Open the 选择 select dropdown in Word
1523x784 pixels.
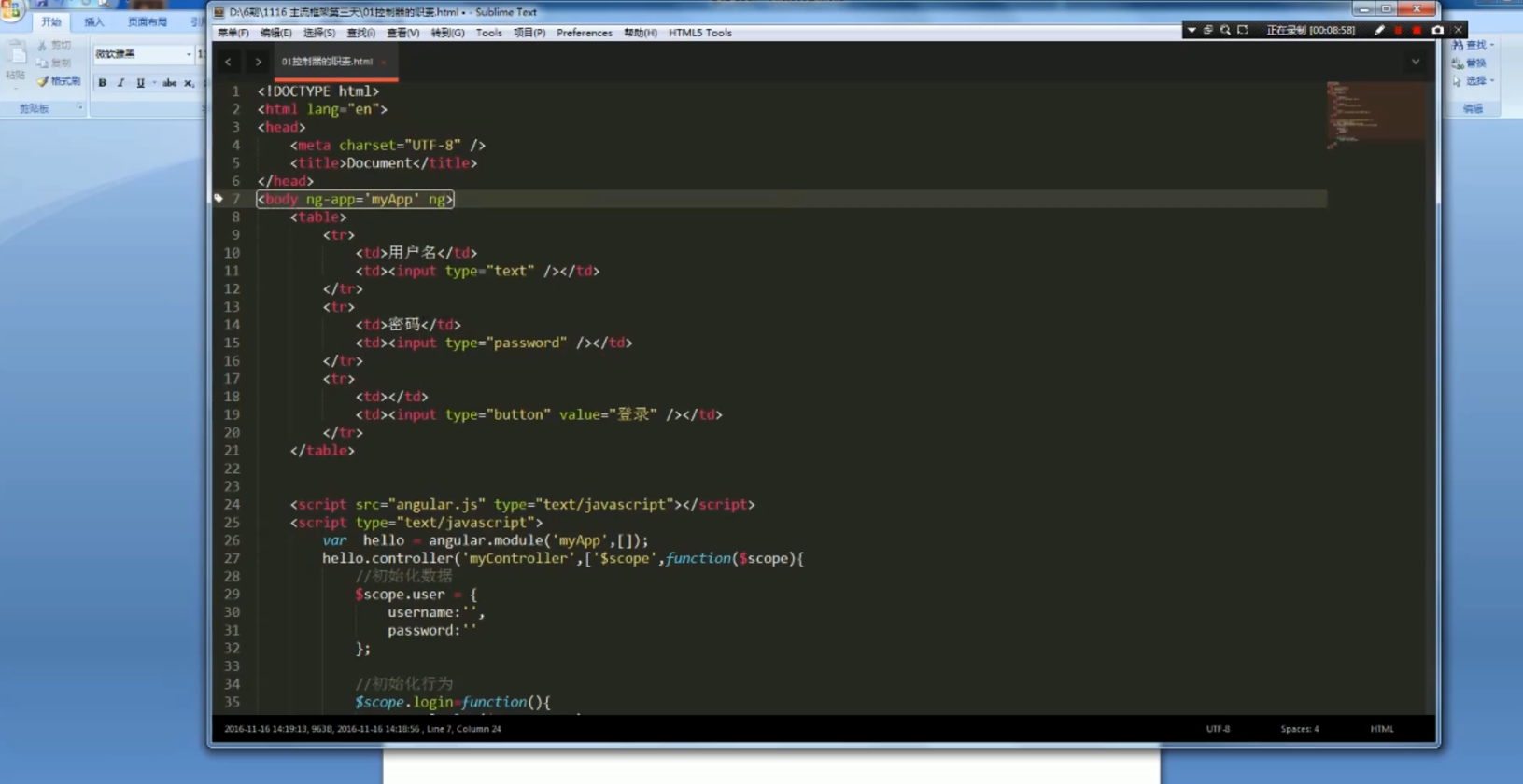coord(1474,81)
